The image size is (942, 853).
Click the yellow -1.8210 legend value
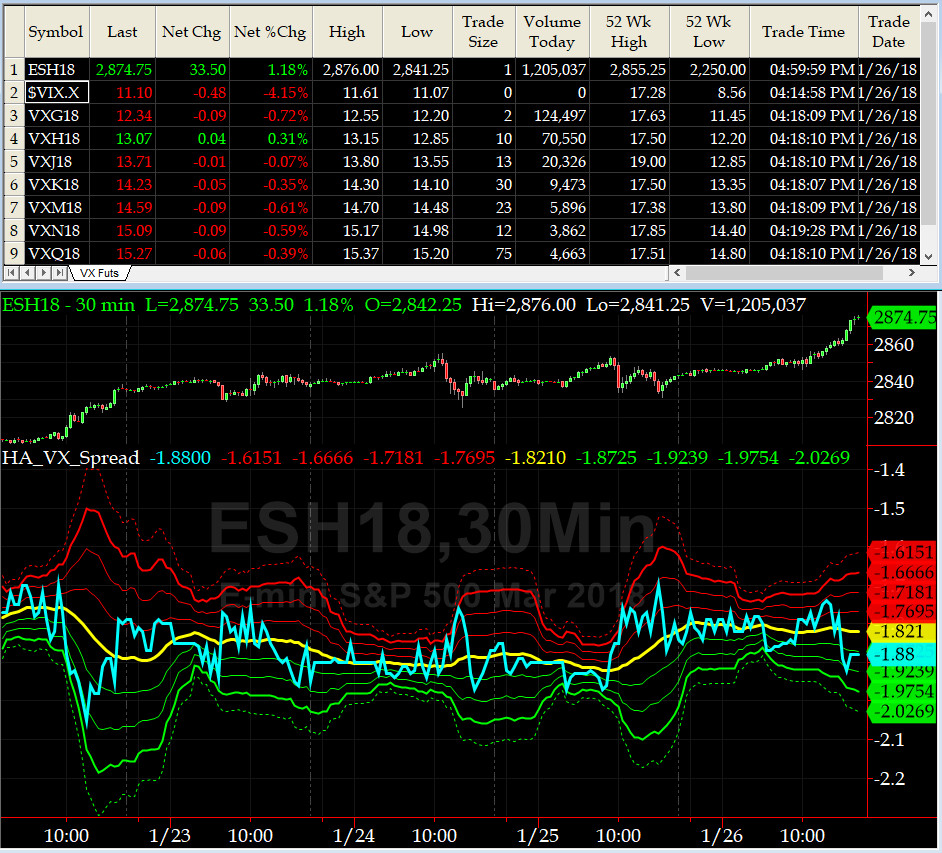[x=535, y=458]
